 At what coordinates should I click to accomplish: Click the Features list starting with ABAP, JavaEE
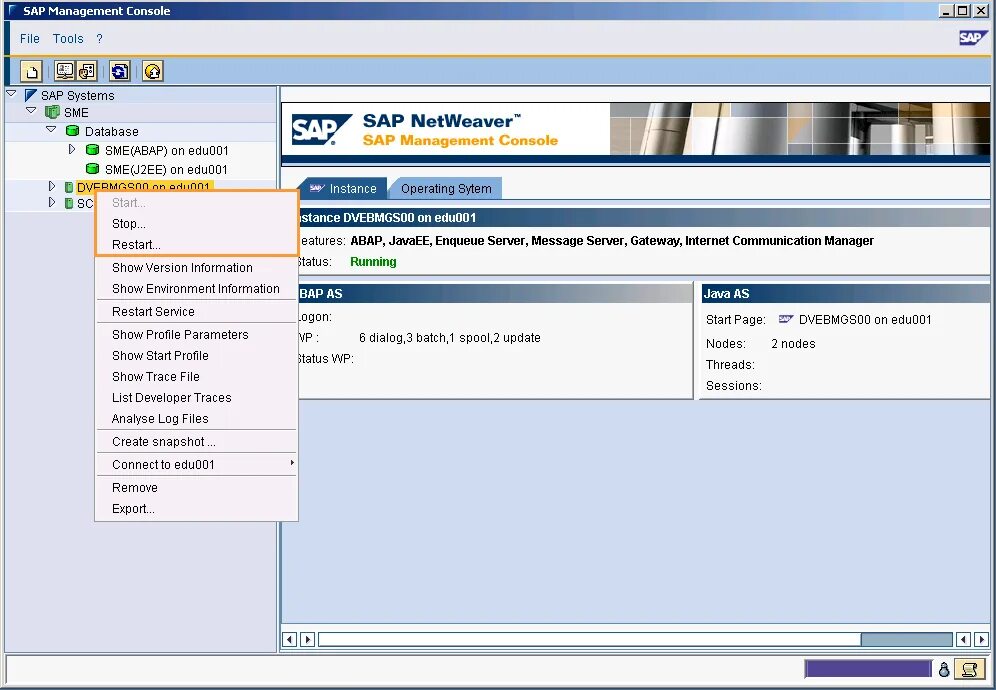click(x=612, y=241)
